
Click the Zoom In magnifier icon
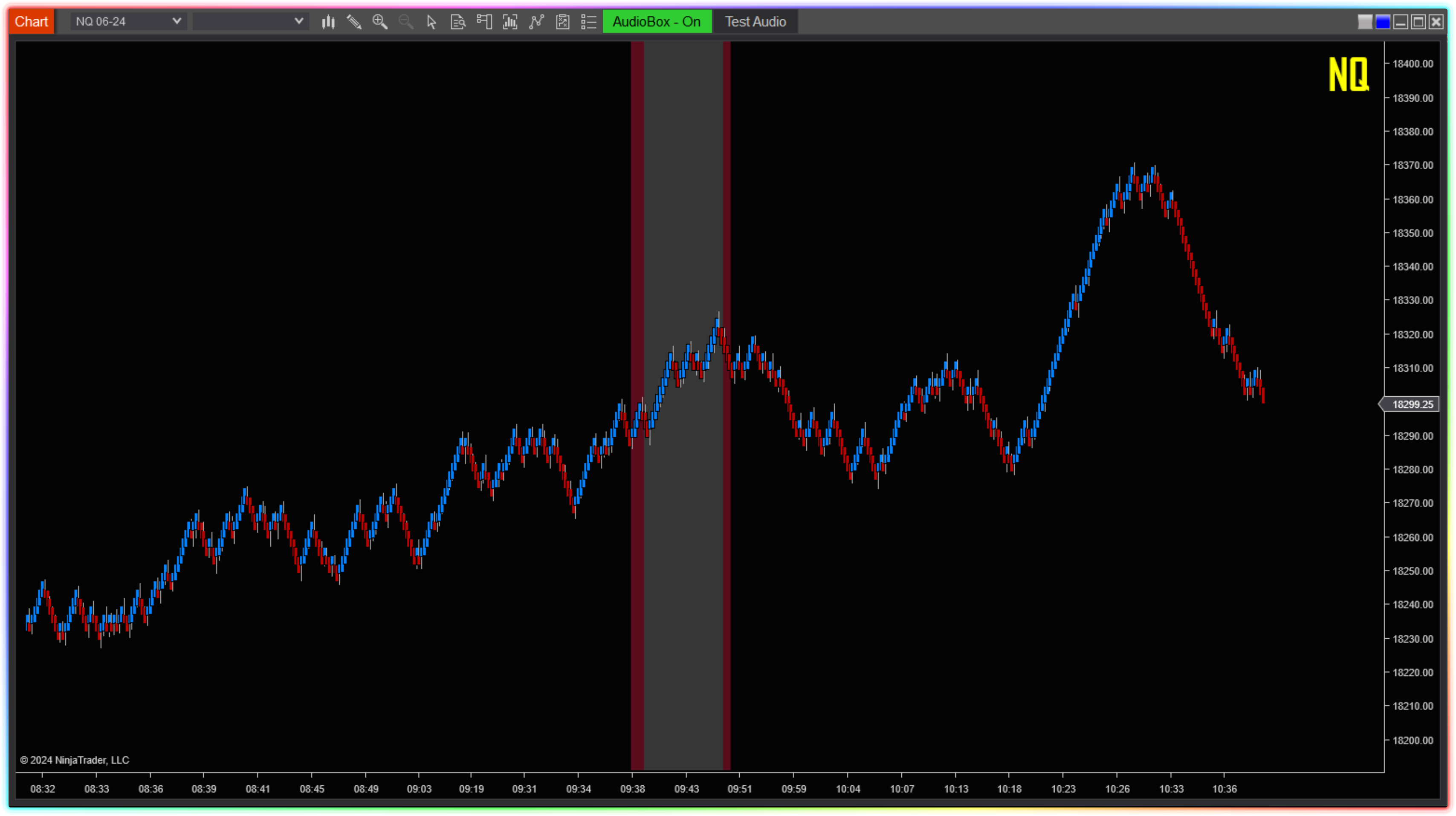[380, 22]
